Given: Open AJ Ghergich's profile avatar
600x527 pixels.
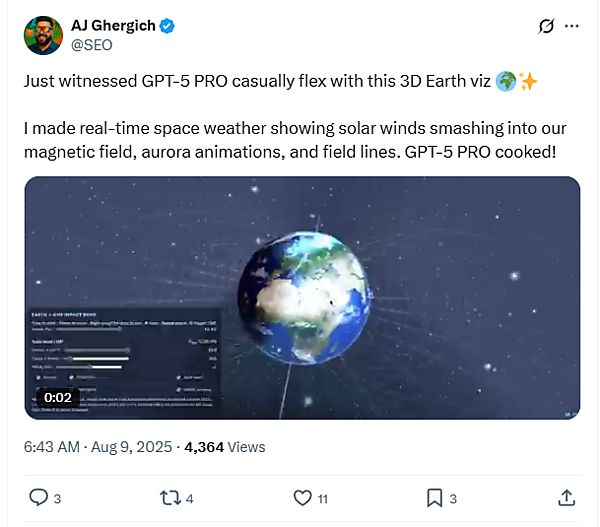Looking at the screenshot, I should 42,33.
